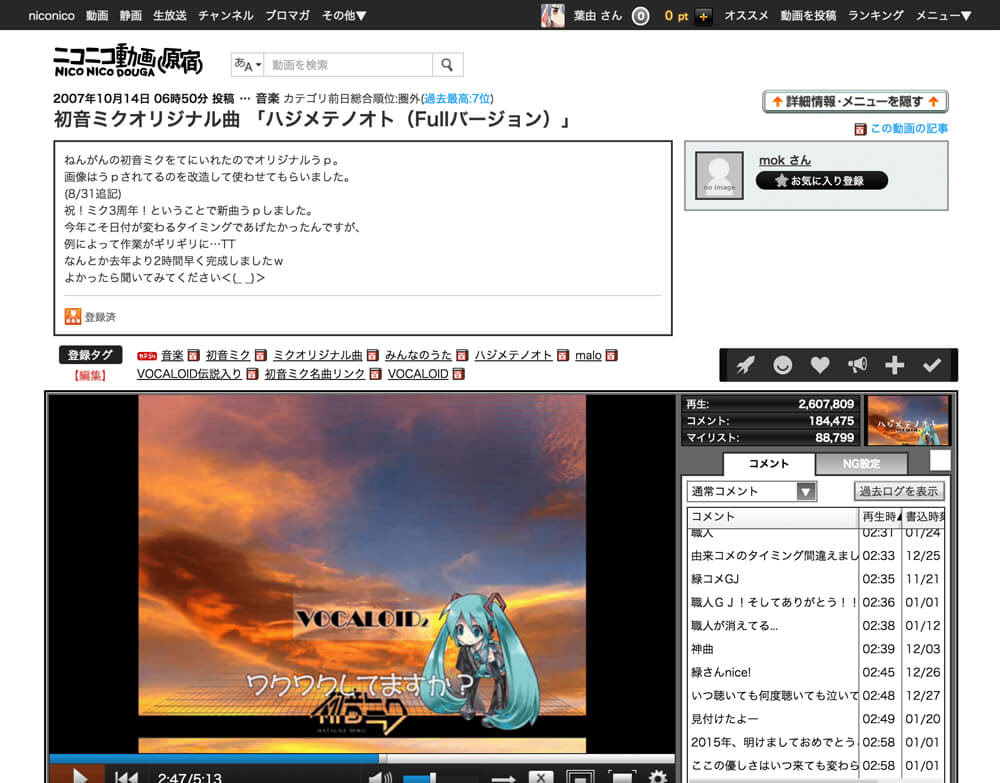Collapse details with 詳細情報・メニューを隠す button

pos(855,101)
